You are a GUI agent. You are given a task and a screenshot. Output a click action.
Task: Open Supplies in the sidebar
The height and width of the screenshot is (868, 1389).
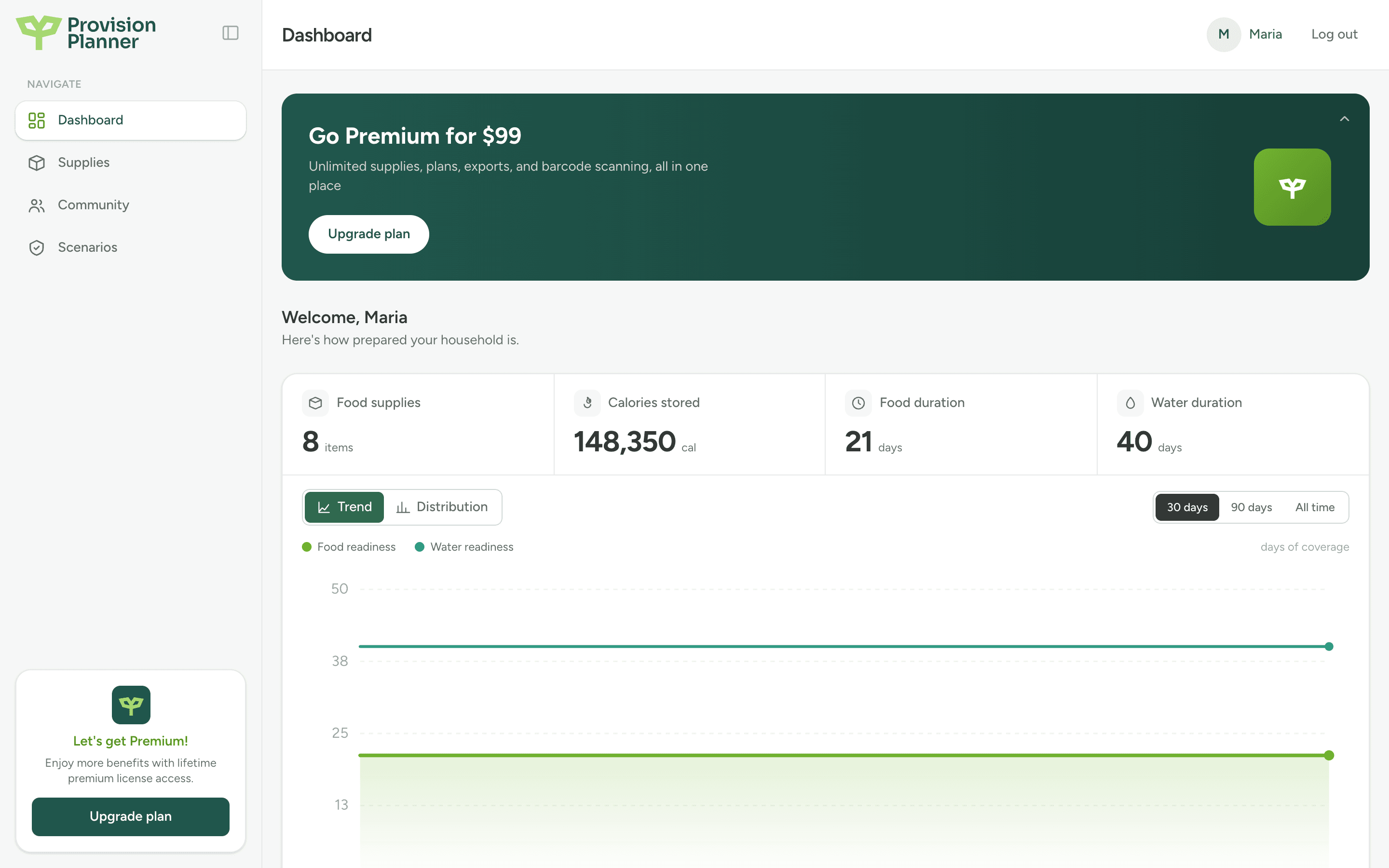tap(130, 163)
